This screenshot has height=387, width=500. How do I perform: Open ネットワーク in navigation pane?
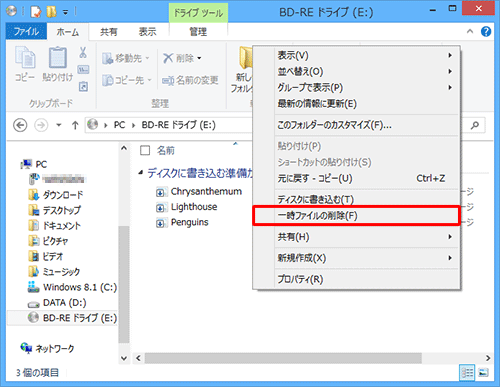coord(47,348)
